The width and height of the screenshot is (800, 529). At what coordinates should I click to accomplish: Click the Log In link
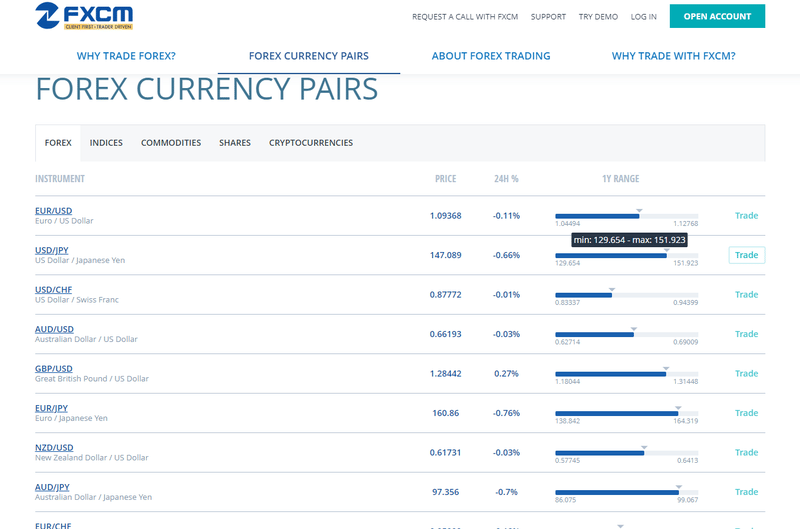(x=644, y=17)
